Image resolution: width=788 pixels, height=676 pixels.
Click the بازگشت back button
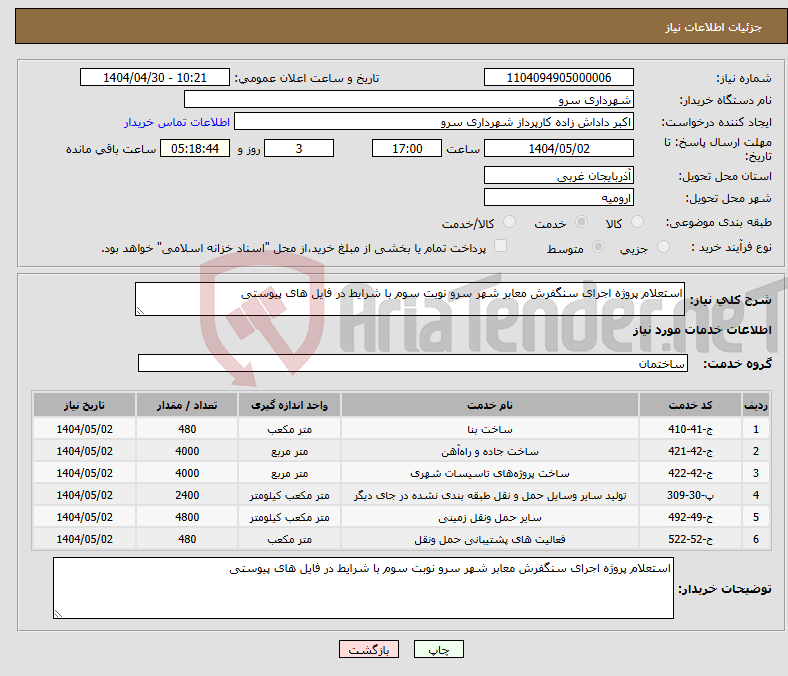369,649
